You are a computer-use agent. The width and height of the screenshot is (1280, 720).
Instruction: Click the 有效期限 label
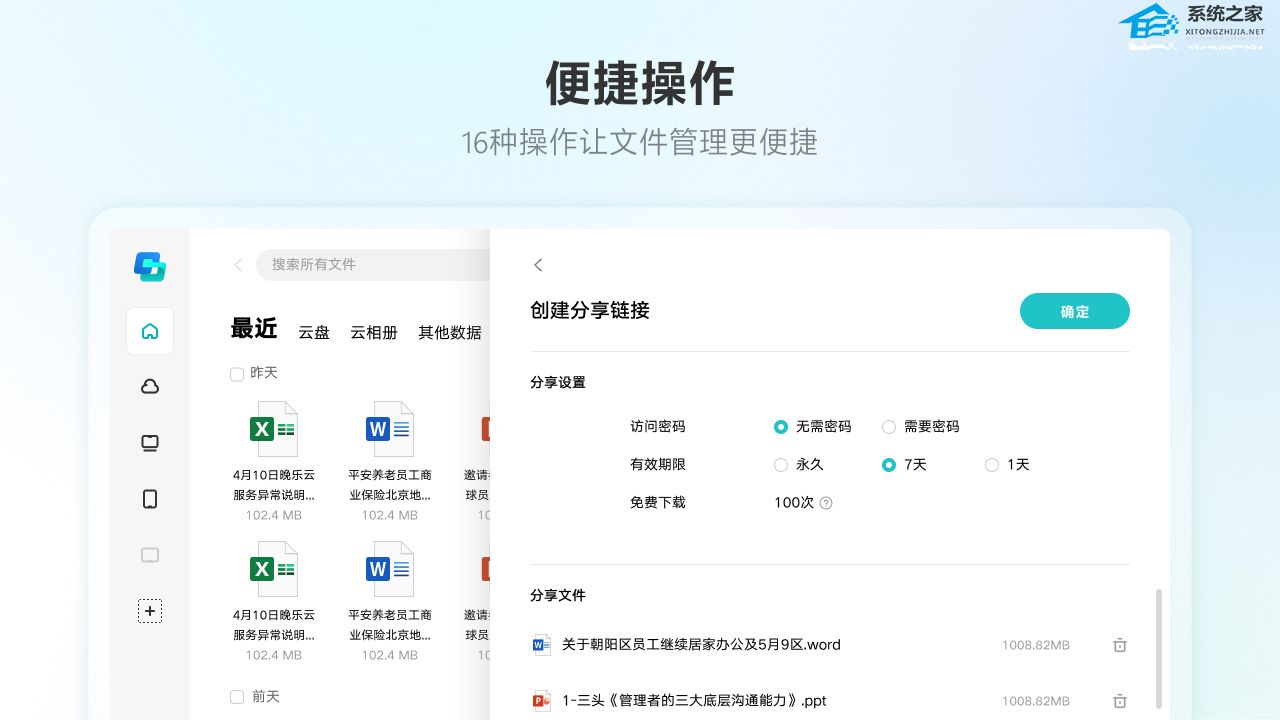point(658,465)
